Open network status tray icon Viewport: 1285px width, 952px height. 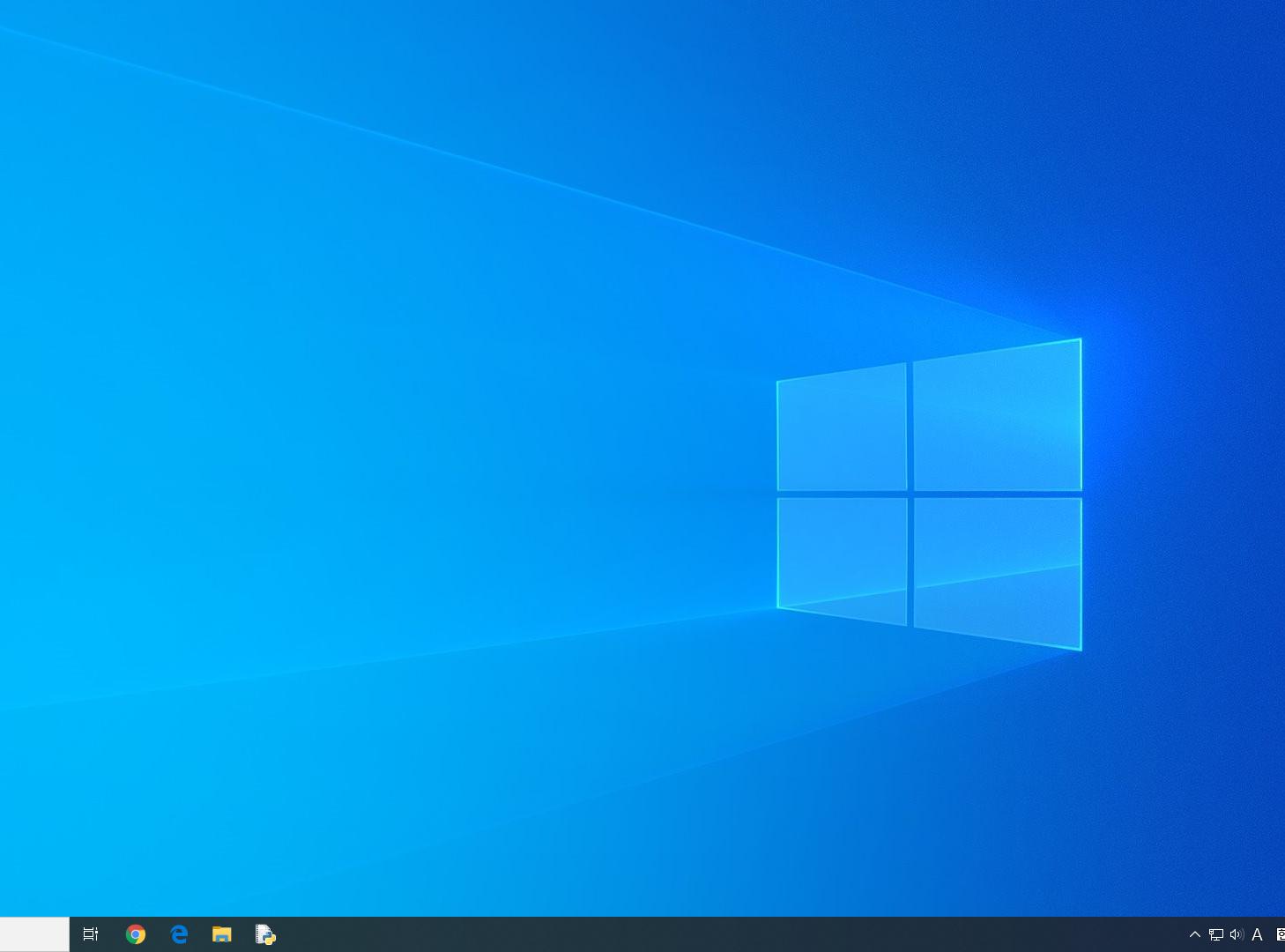1216,934
